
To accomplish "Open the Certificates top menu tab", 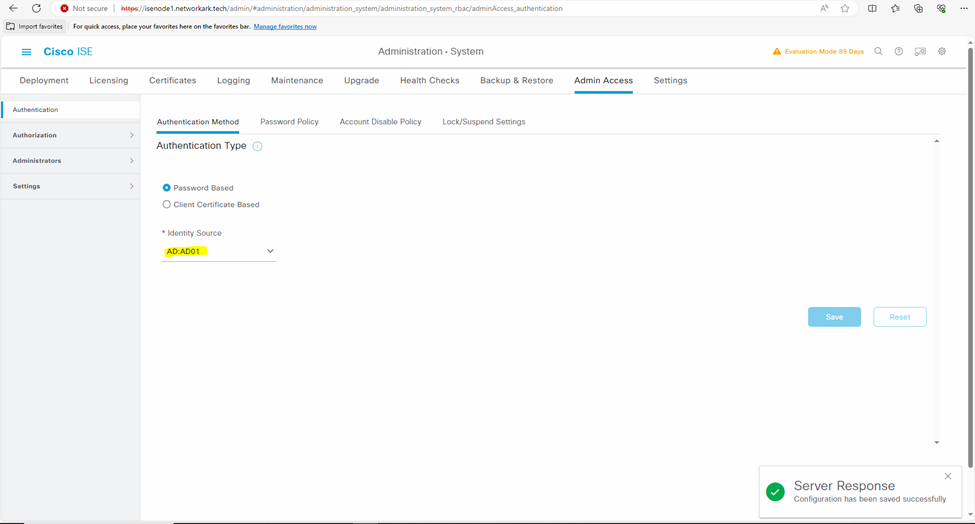I will tap(172, 81).
